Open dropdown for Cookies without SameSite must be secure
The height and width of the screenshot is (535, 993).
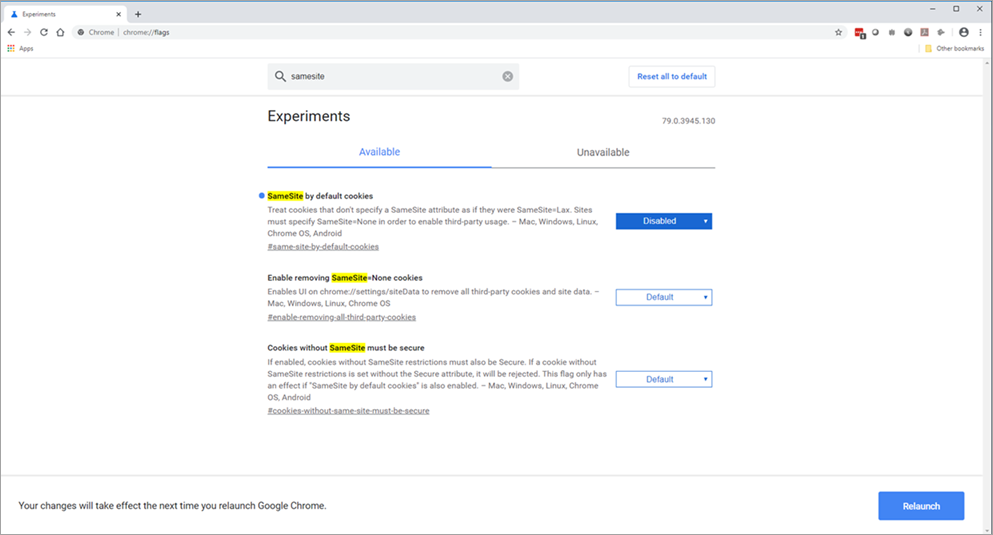663,379
